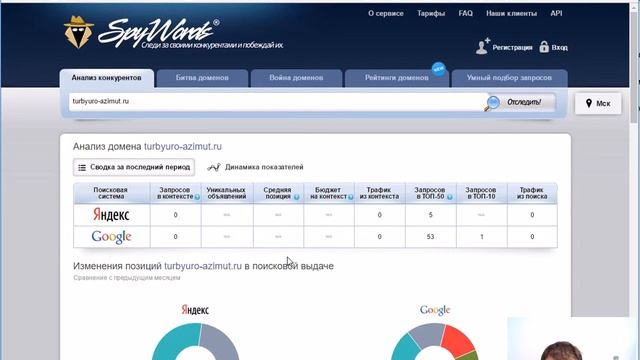The image size is (640, 360).
Task: Click the Вход login link
Action: tap(560, 48)
